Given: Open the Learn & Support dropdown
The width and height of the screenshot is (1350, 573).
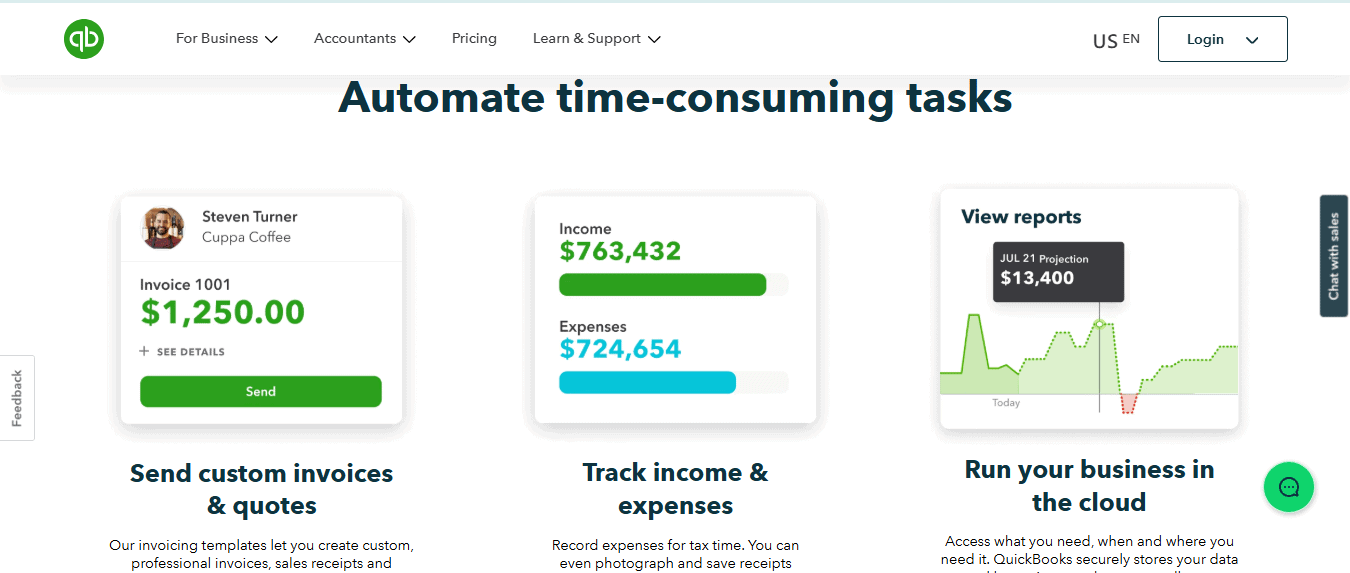Looking at the screenshot, I should coord(597,39).
